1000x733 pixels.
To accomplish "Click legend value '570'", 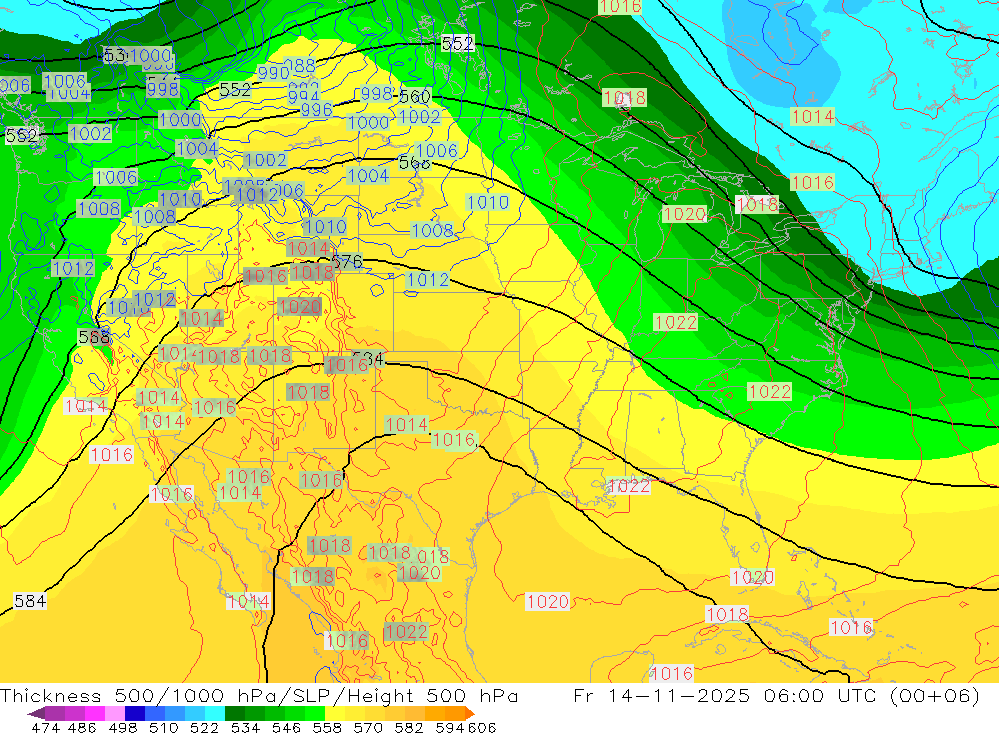I will (x=368, y=727).
